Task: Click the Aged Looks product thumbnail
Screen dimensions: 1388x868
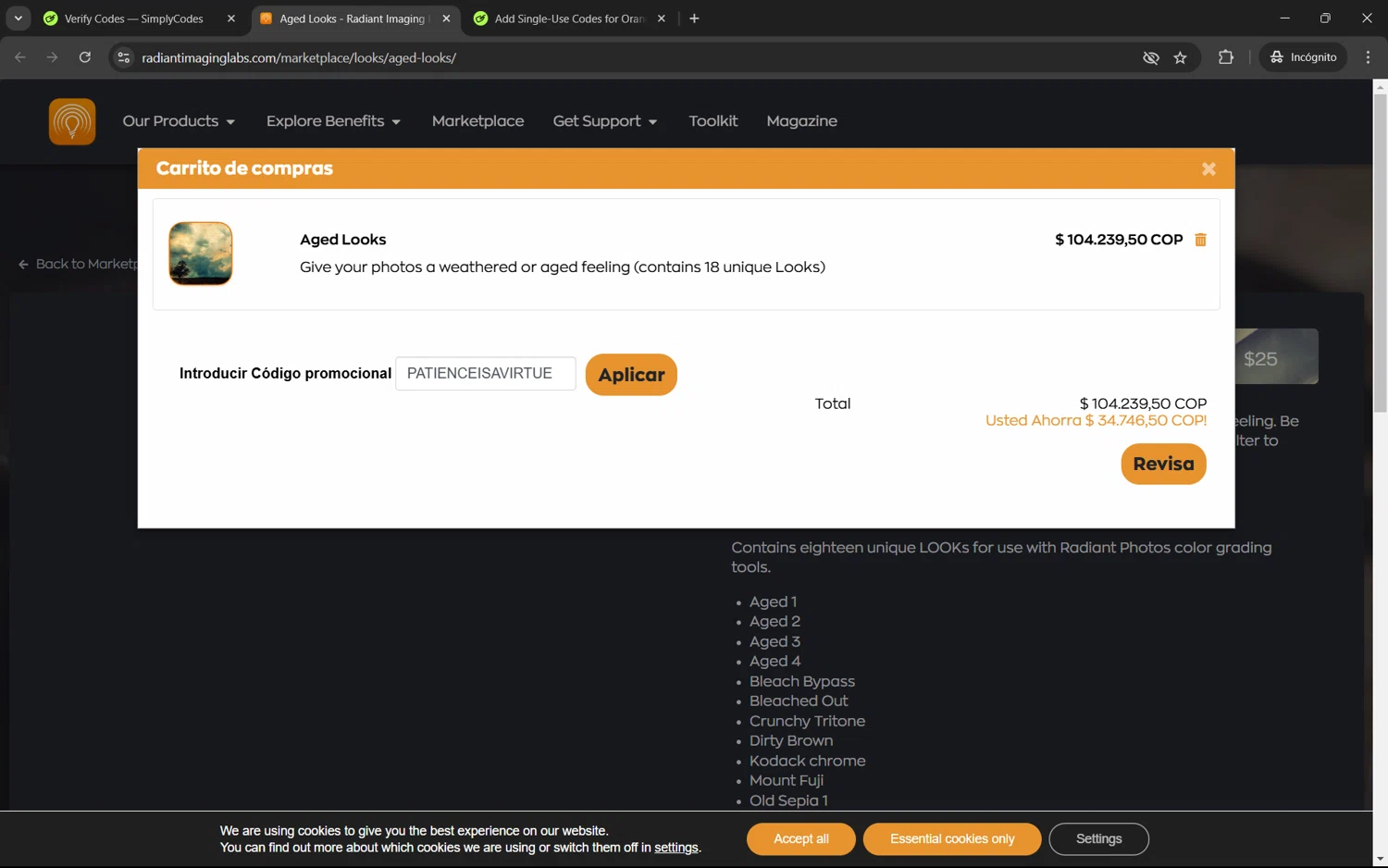Action: point(201,254)
